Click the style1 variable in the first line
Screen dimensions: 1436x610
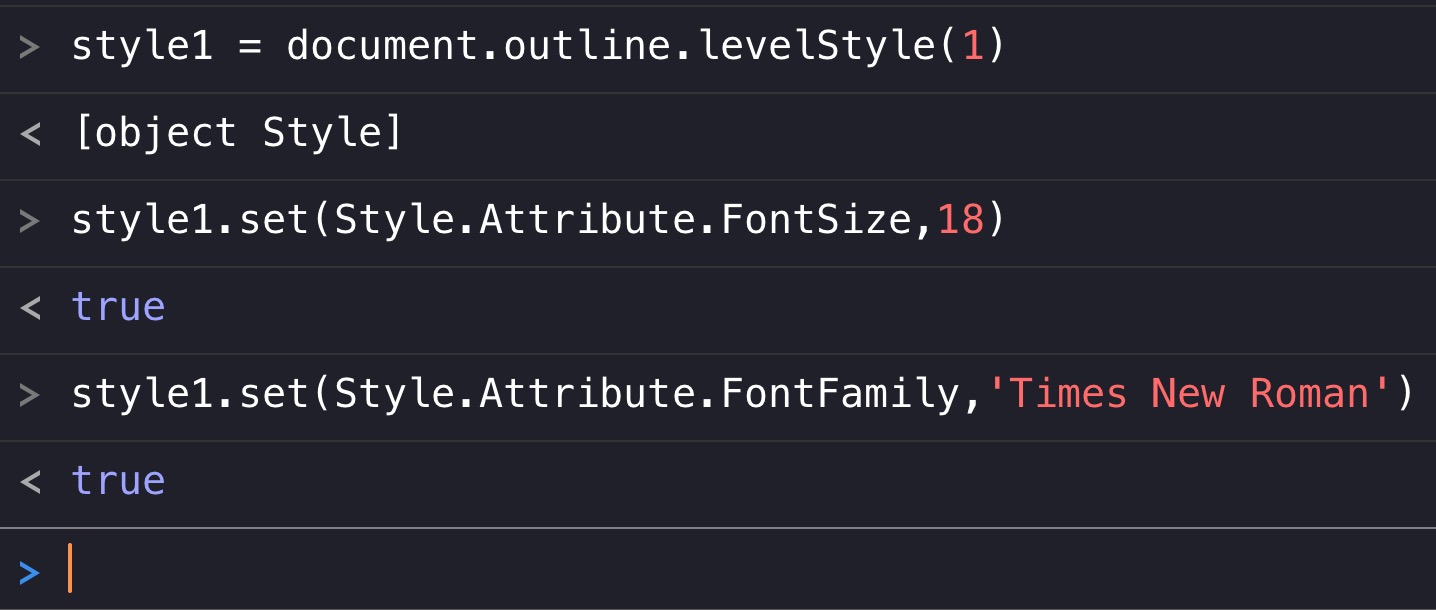tap(142, 47)
